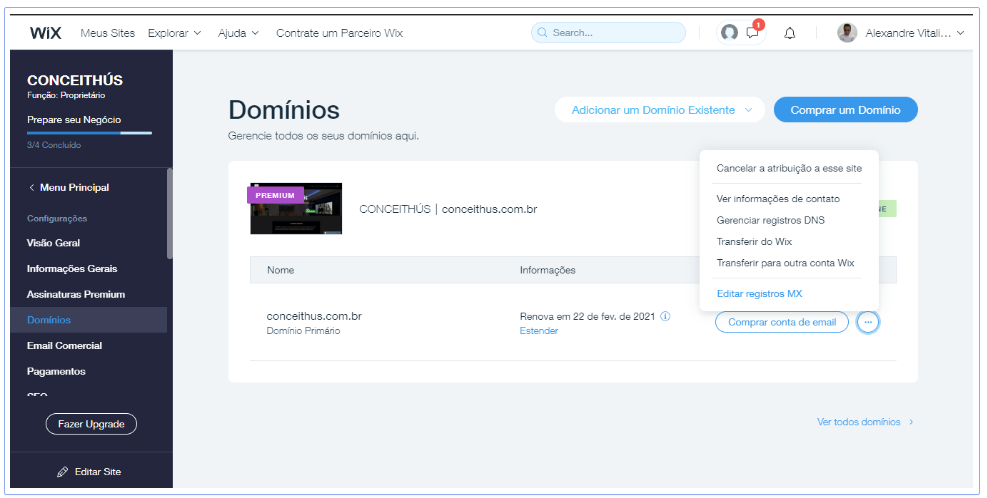
Task: Click the pencil icon next to Editar Site
Action: (62, 471)
